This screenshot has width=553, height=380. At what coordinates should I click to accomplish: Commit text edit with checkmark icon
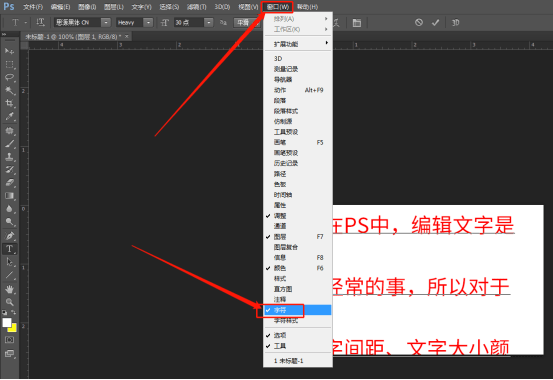(x=436, y=23)
